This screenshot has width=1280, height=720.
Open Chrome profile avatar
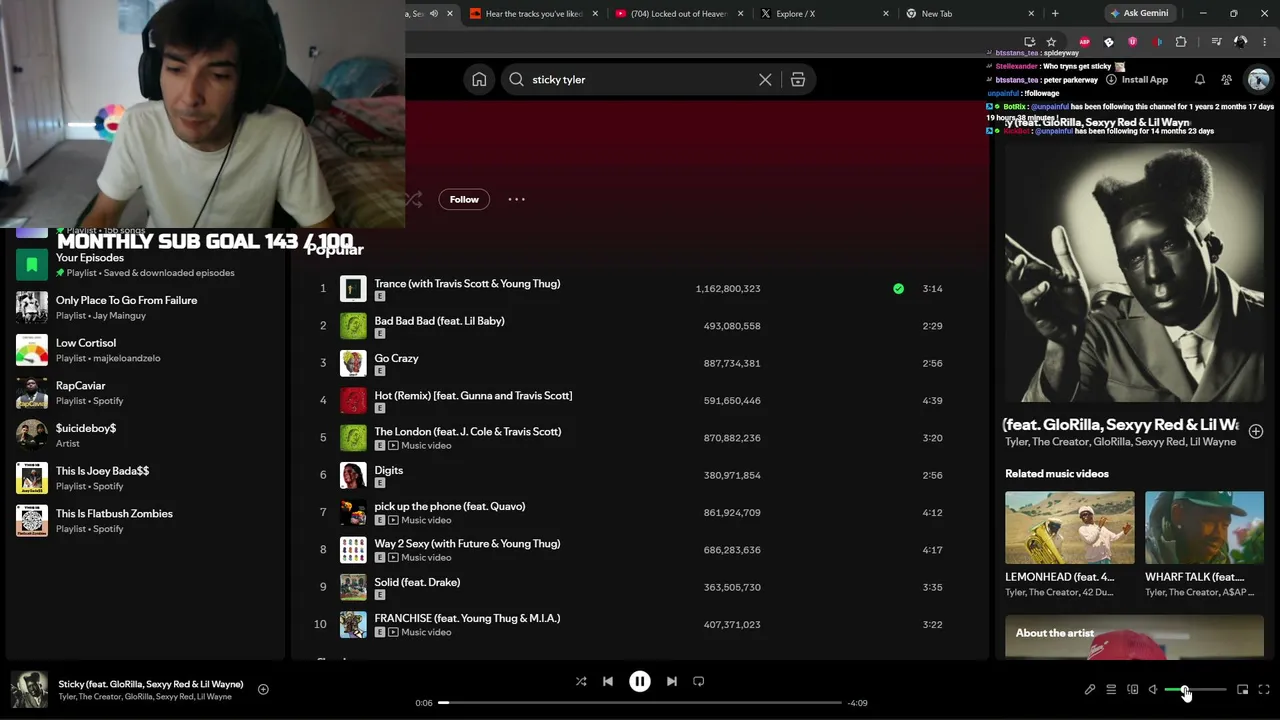coord(1241,42)
